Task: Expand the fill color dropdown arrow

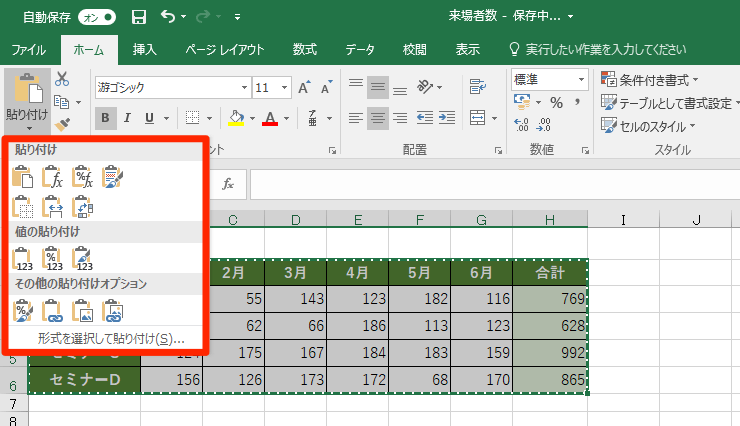Action: [252, 118]
